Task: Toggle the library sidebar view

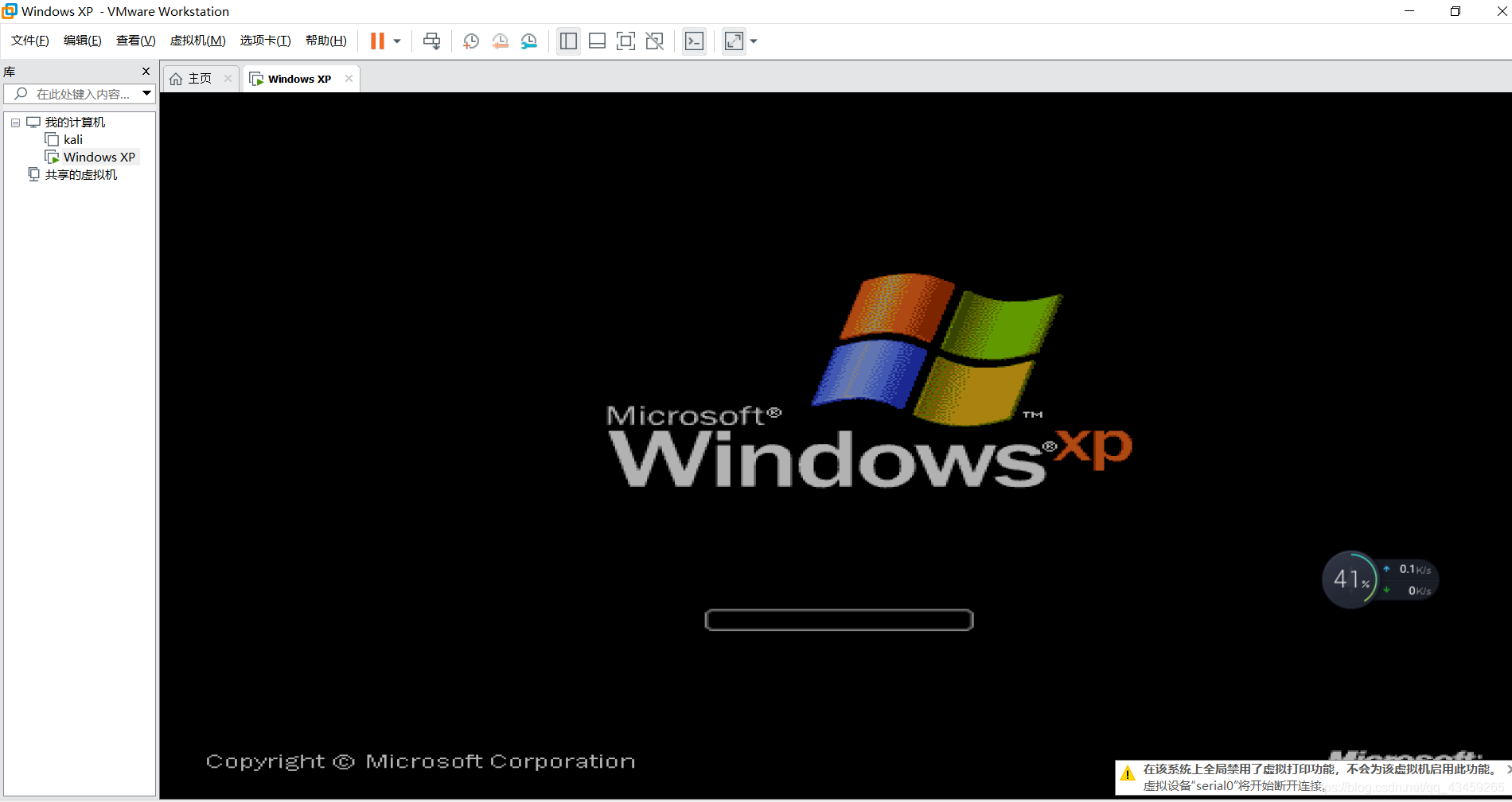Action: (x=568, y=41)
